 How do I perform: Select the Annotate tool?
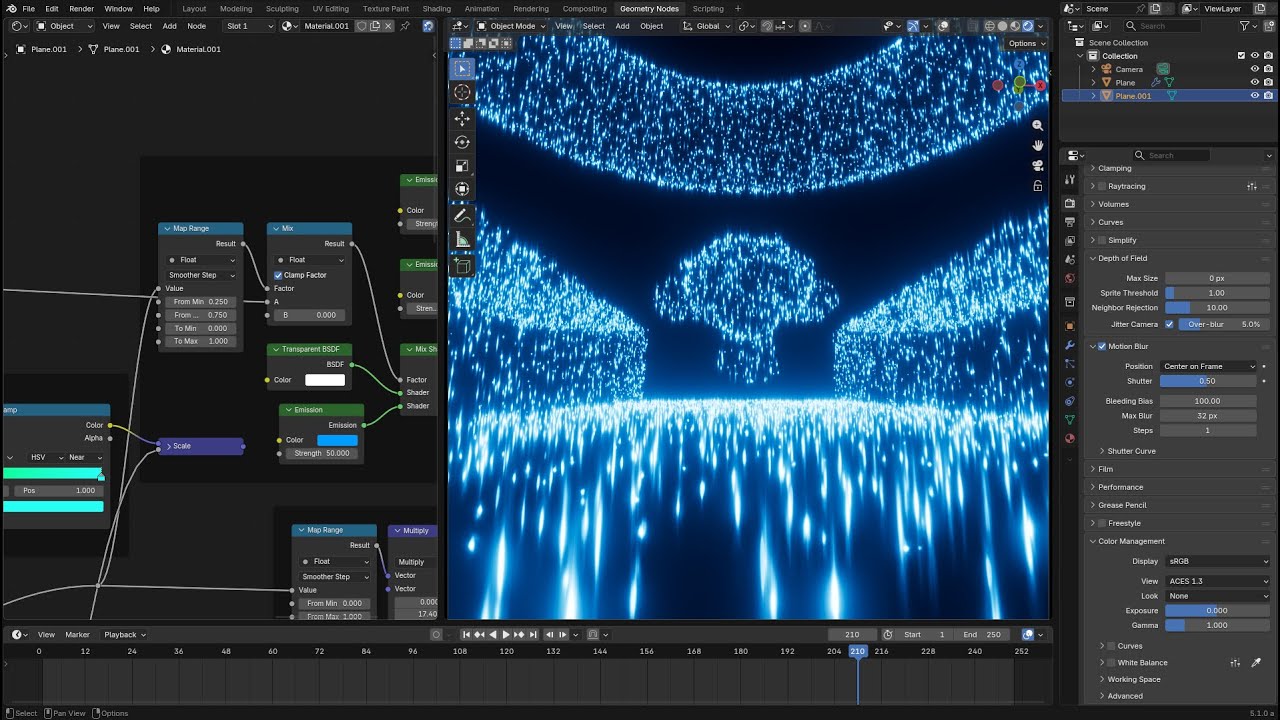(462, 216)
